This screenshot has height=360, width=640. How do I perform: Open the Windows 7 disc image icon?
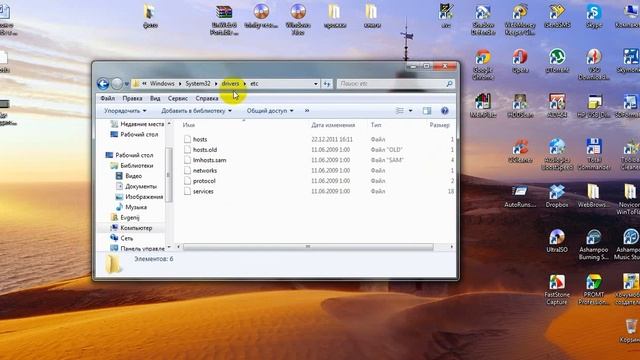(x=298, y=20)
